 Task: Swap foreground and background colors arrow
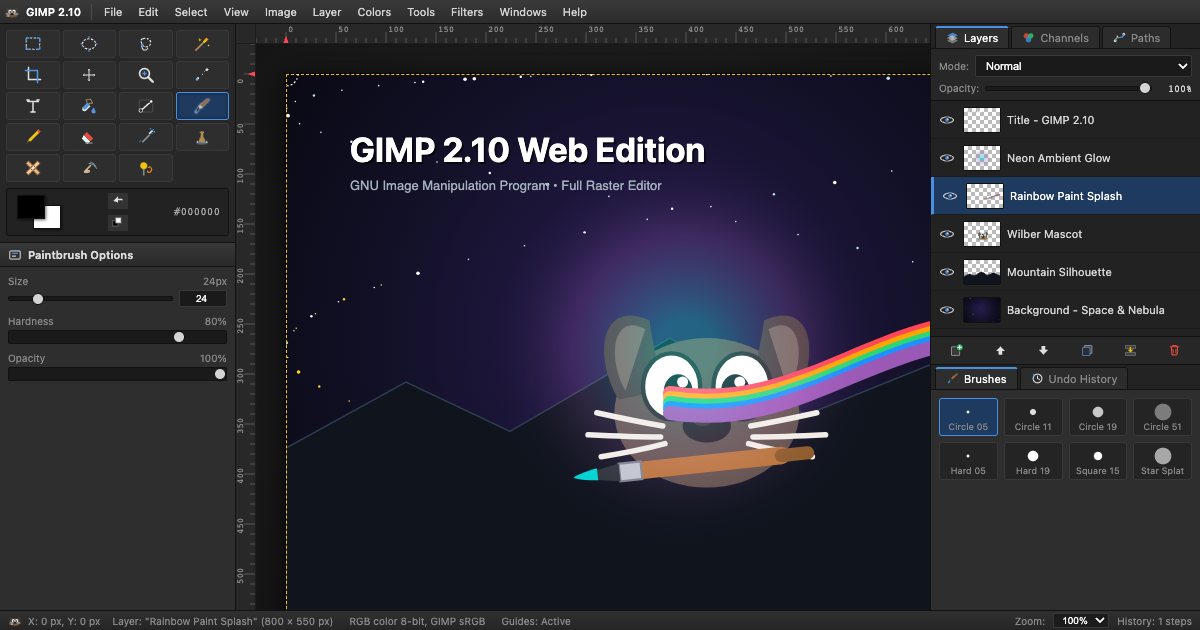point(118,200)
